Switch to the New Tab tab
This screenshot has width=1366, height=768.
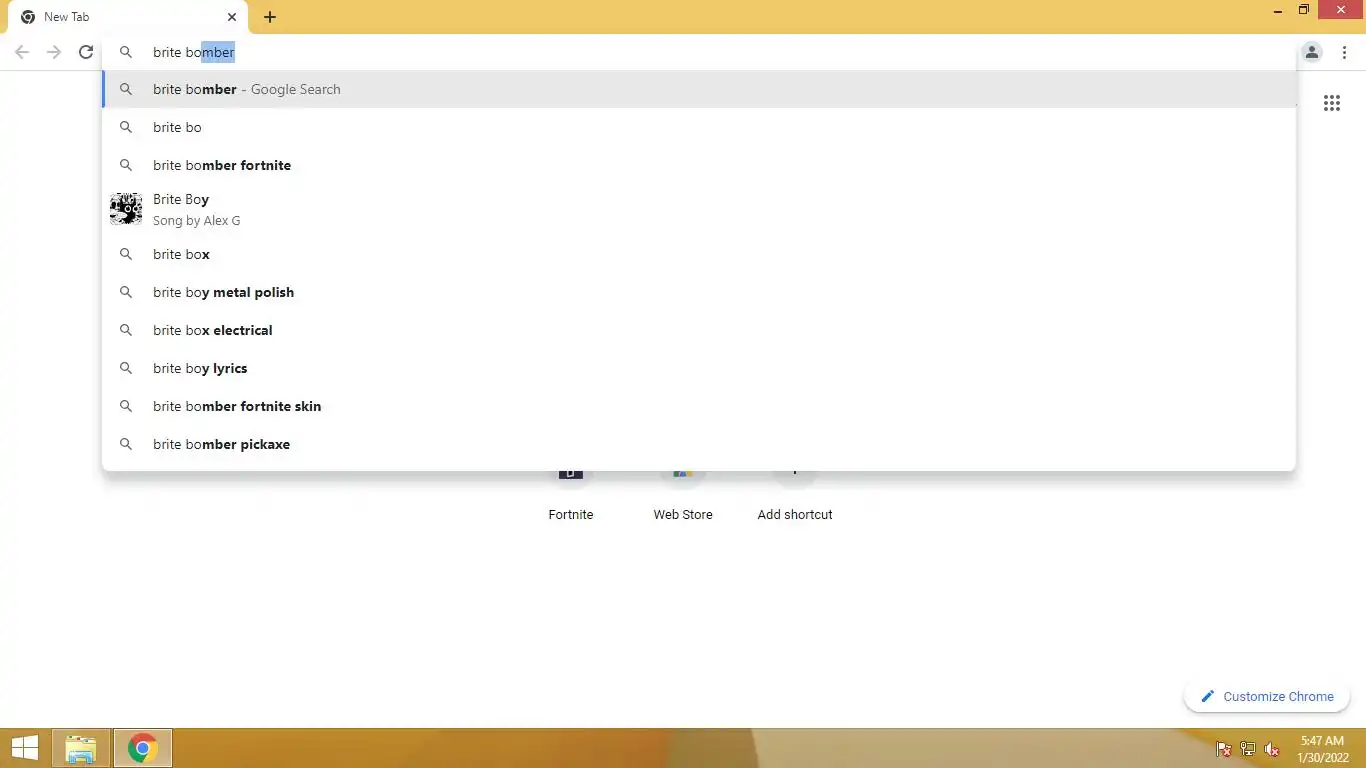click(128, 17)
